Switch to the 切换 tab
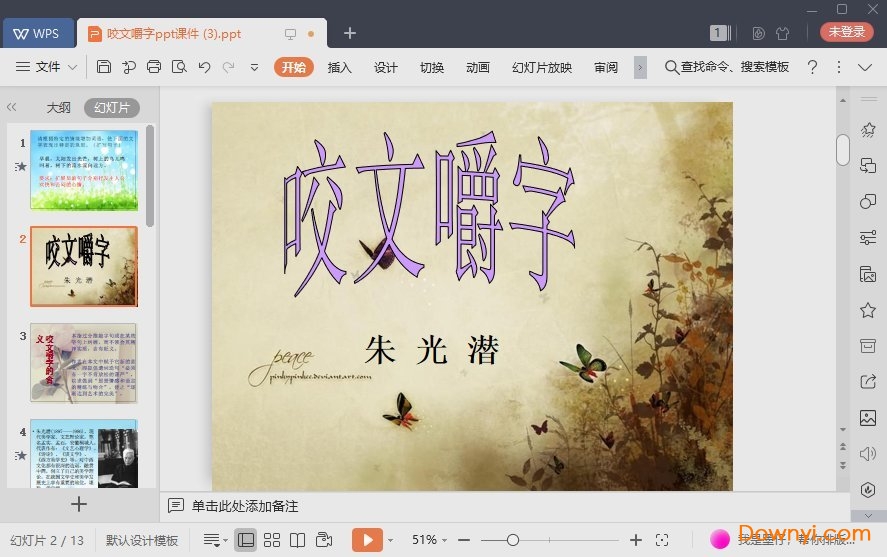This screenshot has width=887, height=557. pyautogui.click(x=432, y=67)
